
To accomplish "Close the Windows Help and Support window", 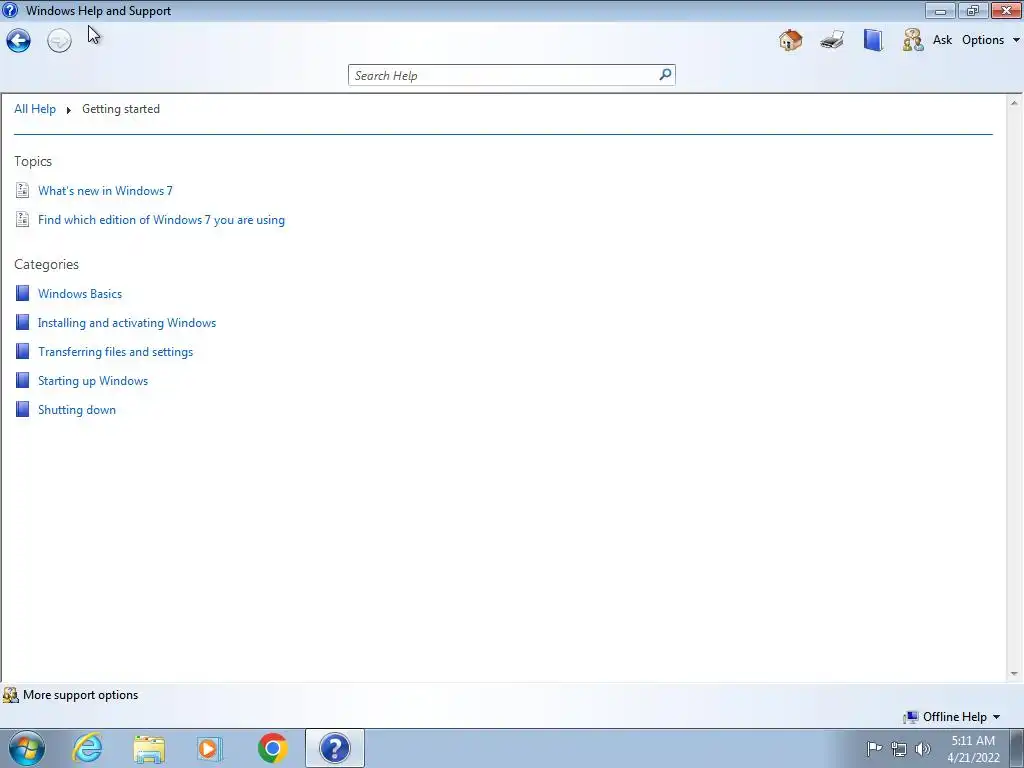I will tap(1006, 10).
